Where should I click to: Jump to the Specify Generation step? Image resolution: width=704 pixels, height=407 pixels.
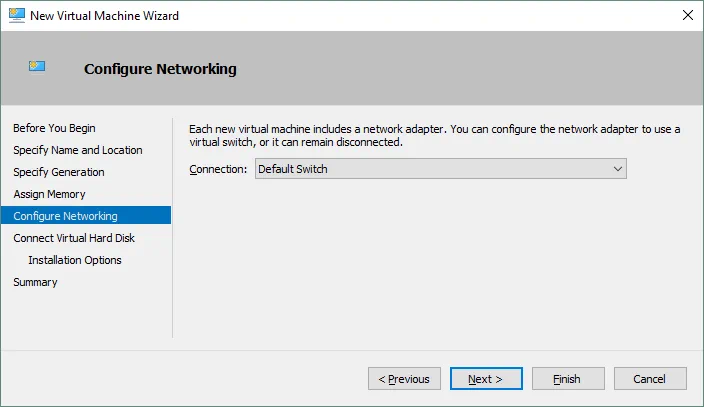tap(59, 172)
